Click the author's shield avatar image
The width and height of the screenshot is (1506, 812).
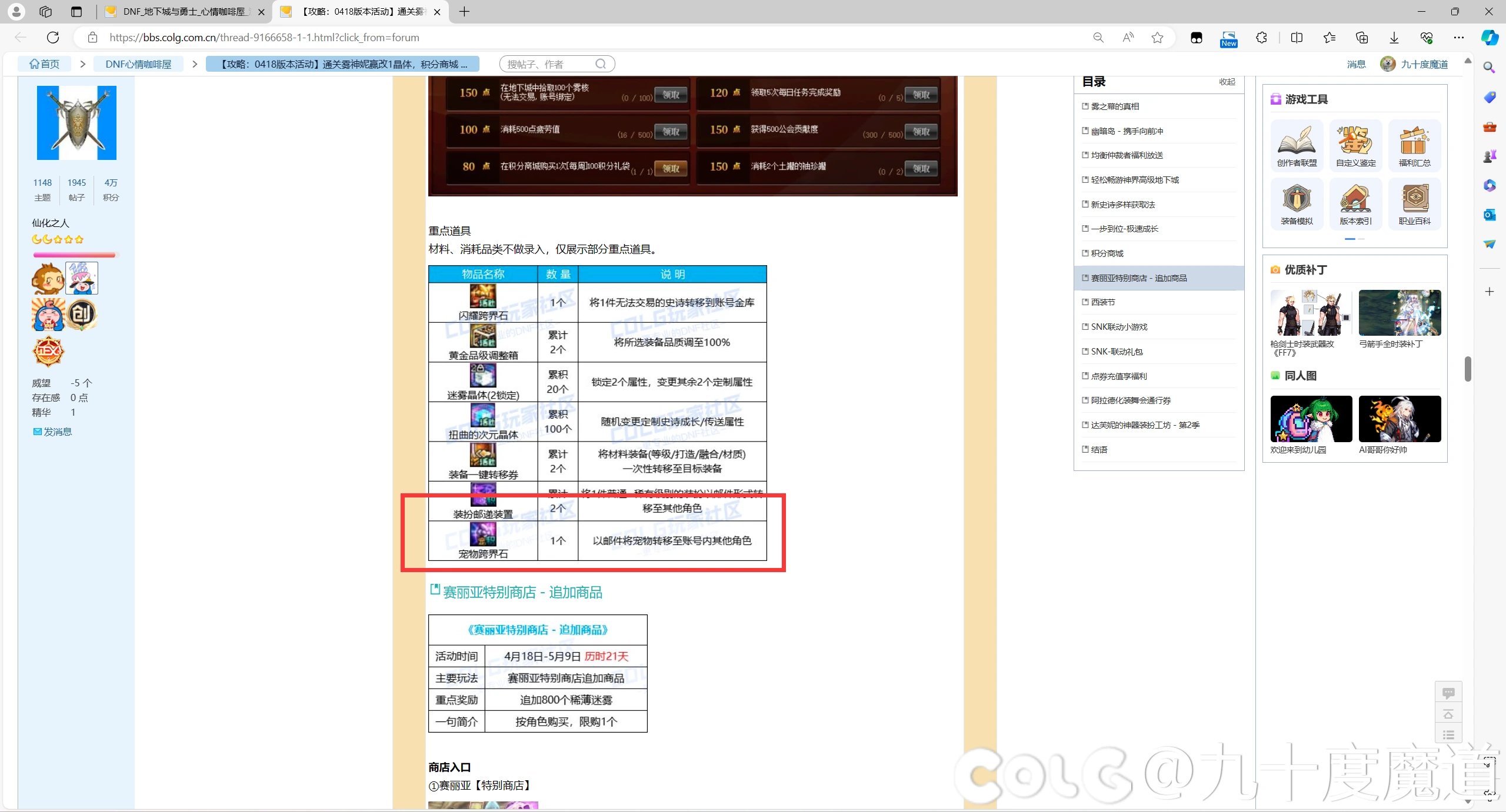(x=76, y=123)
